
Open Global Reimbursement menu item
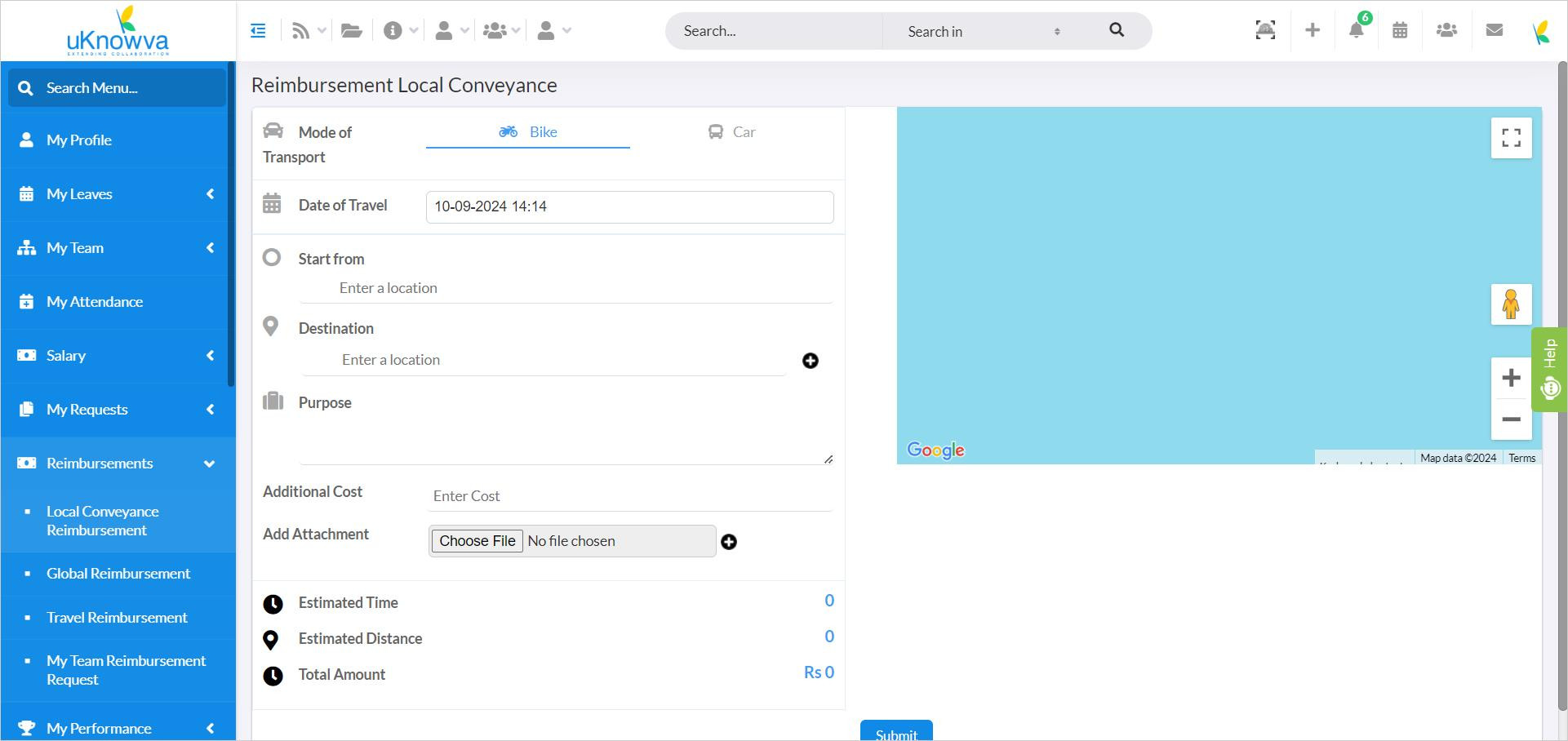click(118, 574)
